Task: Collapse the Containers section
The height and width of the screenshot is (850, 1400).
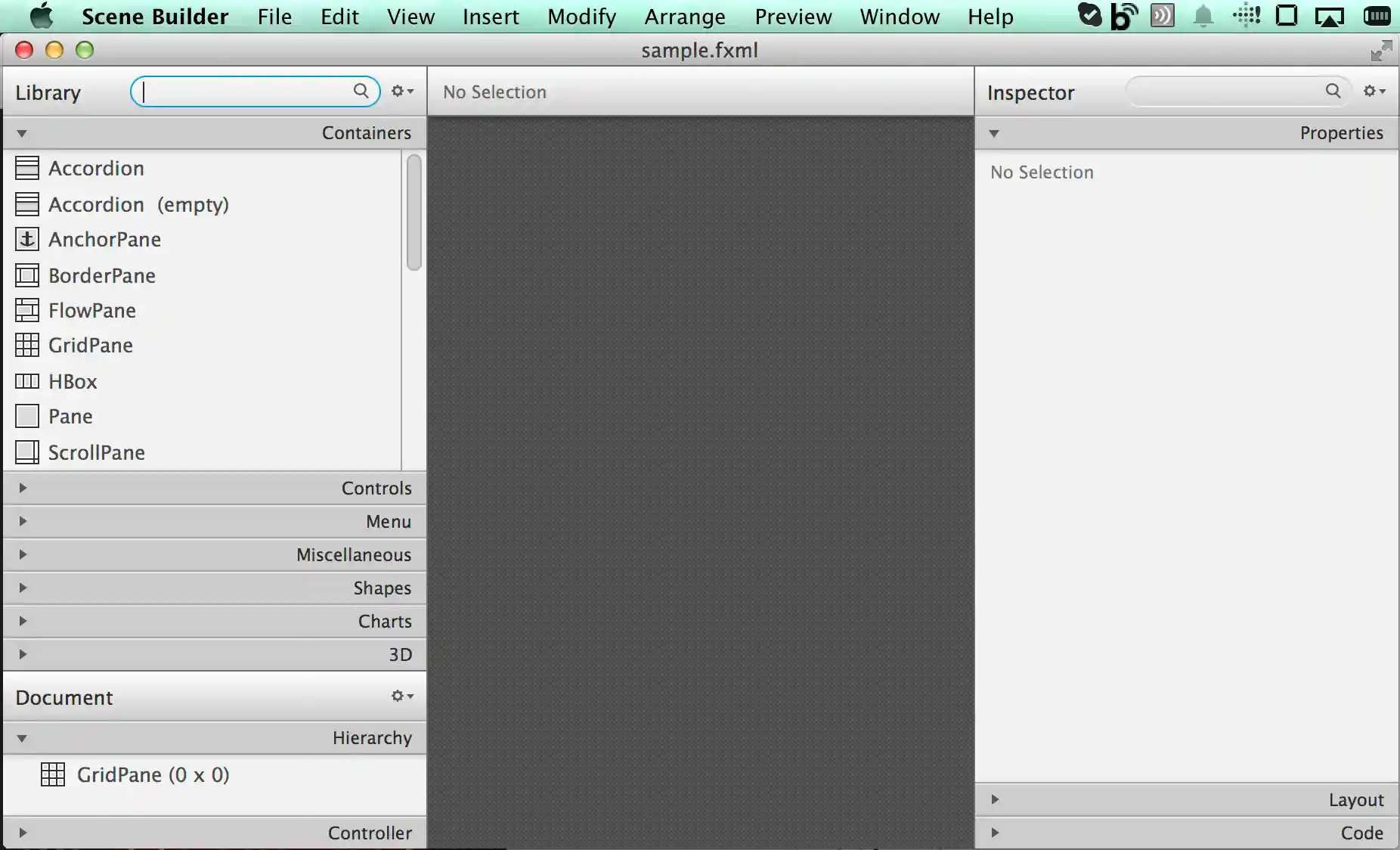Action: (x=22, y=133)
